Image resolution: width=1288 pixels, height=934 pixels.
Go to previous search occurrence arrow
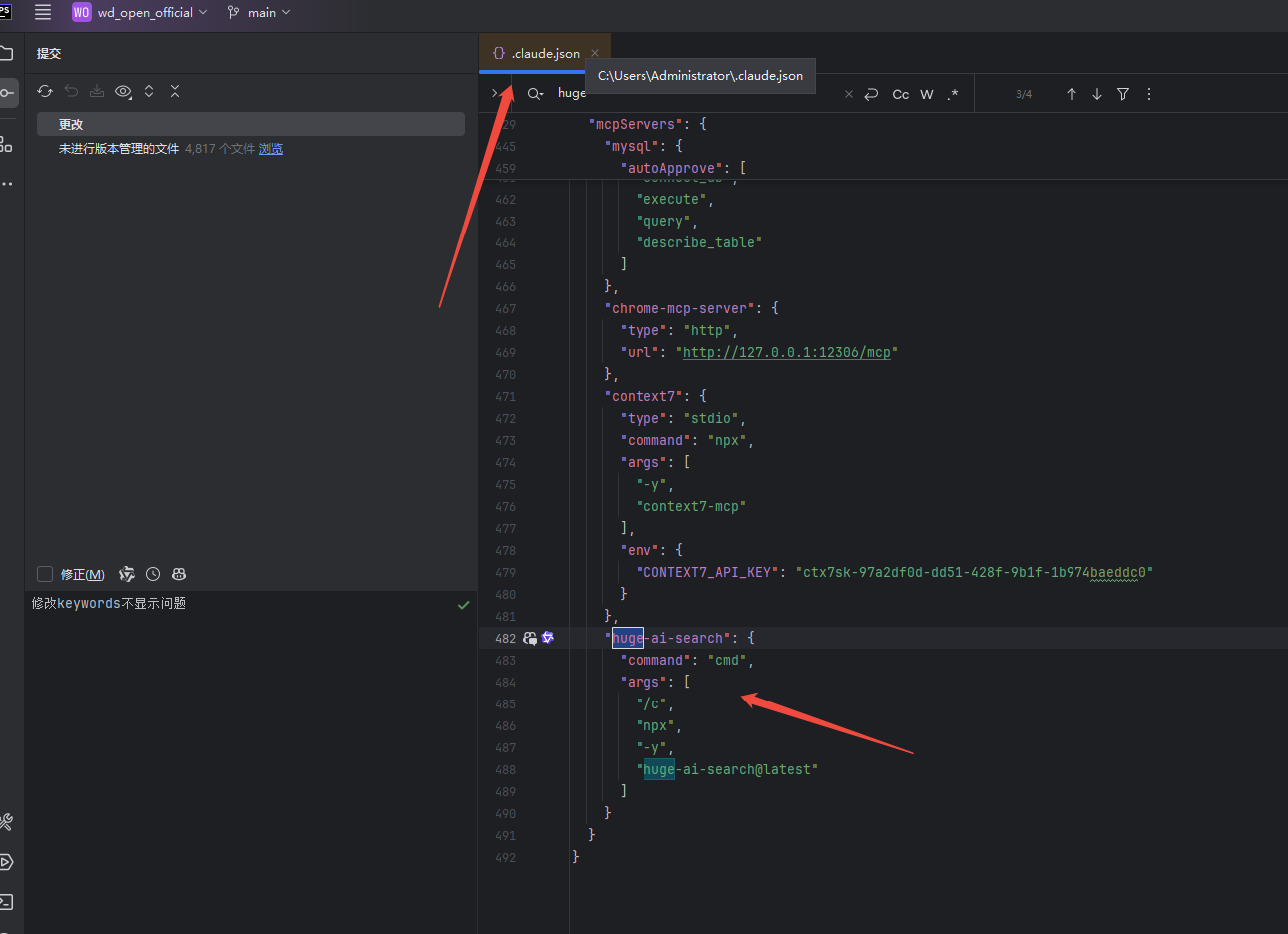[1072, 94]
